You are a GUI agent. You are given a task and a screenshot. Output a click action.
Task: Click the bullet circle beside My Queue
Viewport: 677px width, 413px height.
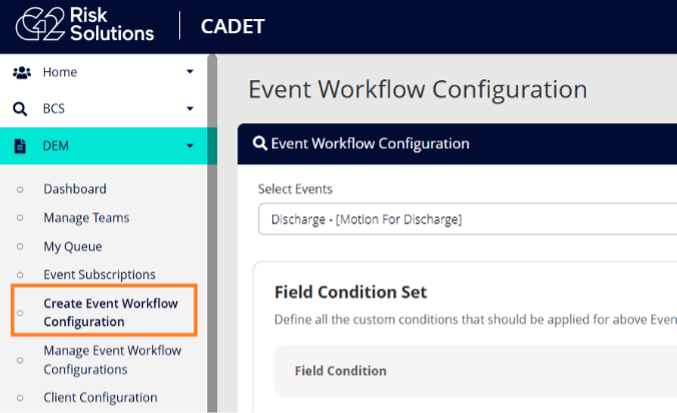pyautogui.click(x=20, y=246)
